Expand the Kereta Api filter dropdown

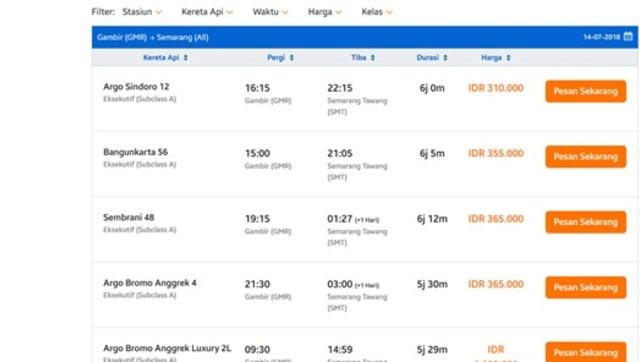207,12
